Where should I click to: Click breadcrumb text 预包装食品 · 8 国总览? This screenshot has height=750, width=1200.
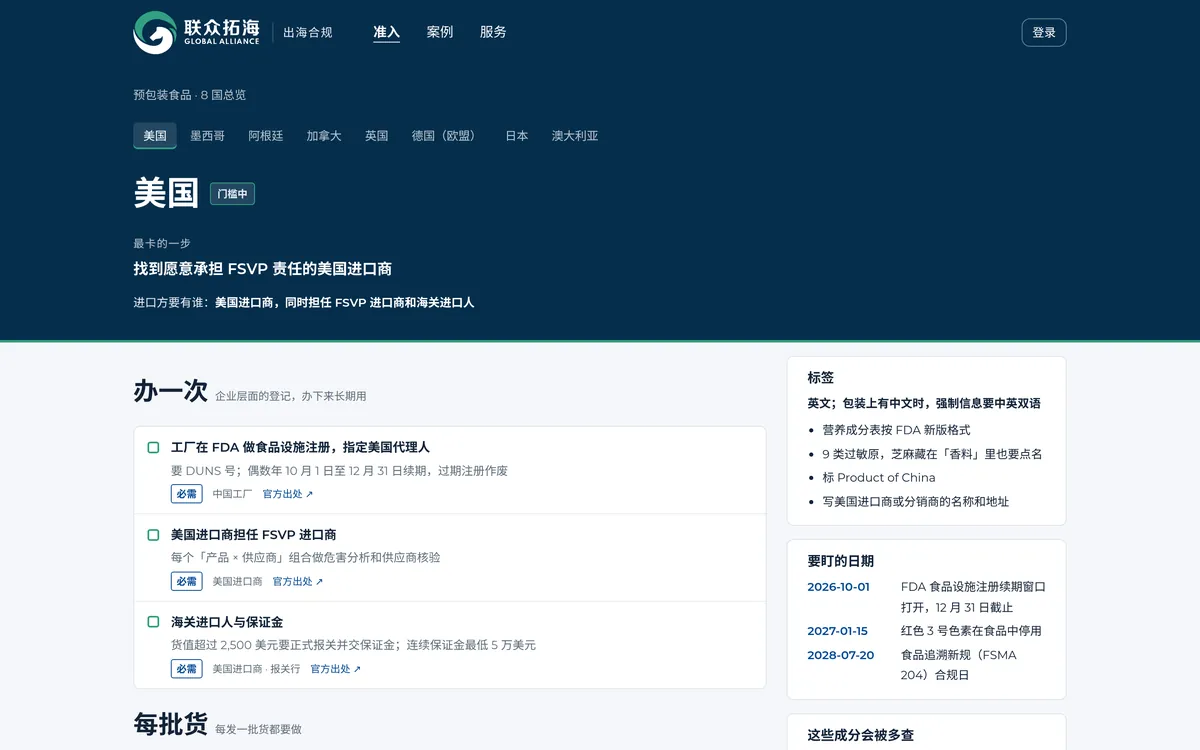coord(190,95)
